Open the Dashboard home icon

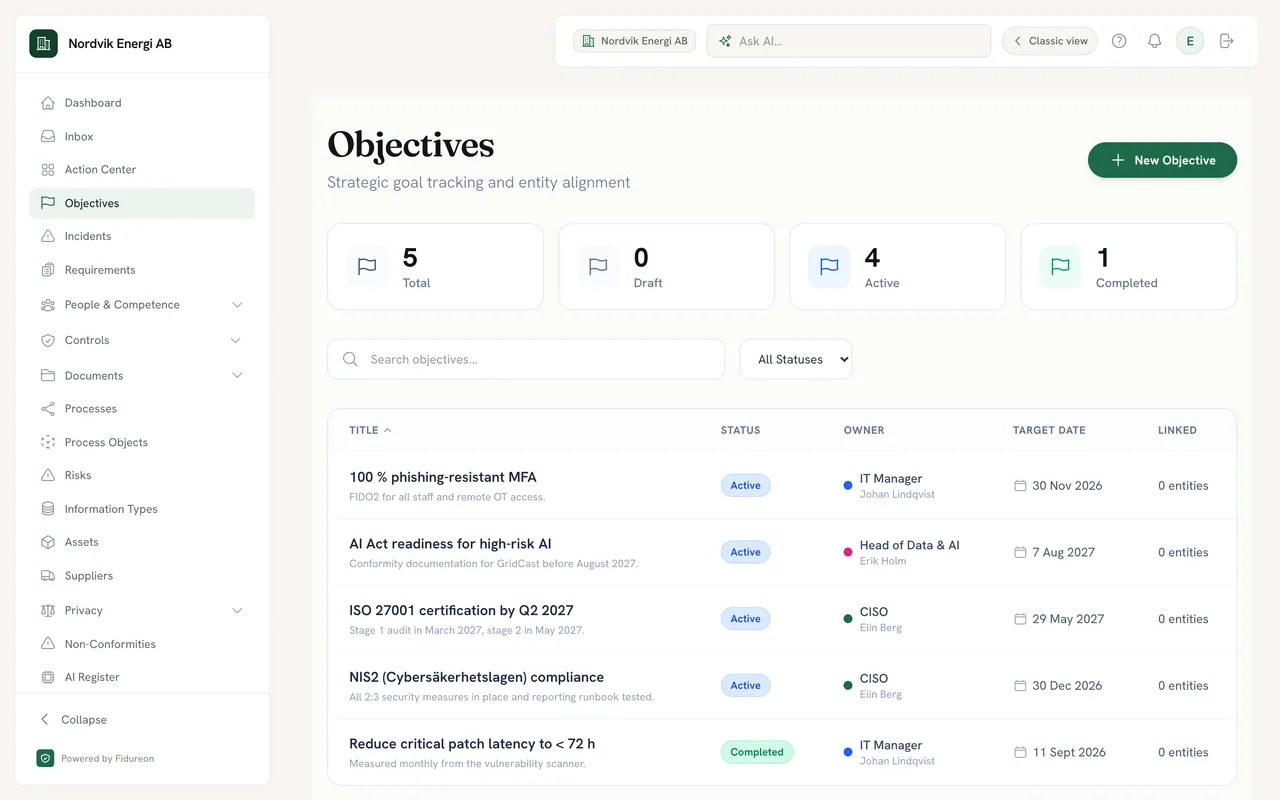coord(47,103)
